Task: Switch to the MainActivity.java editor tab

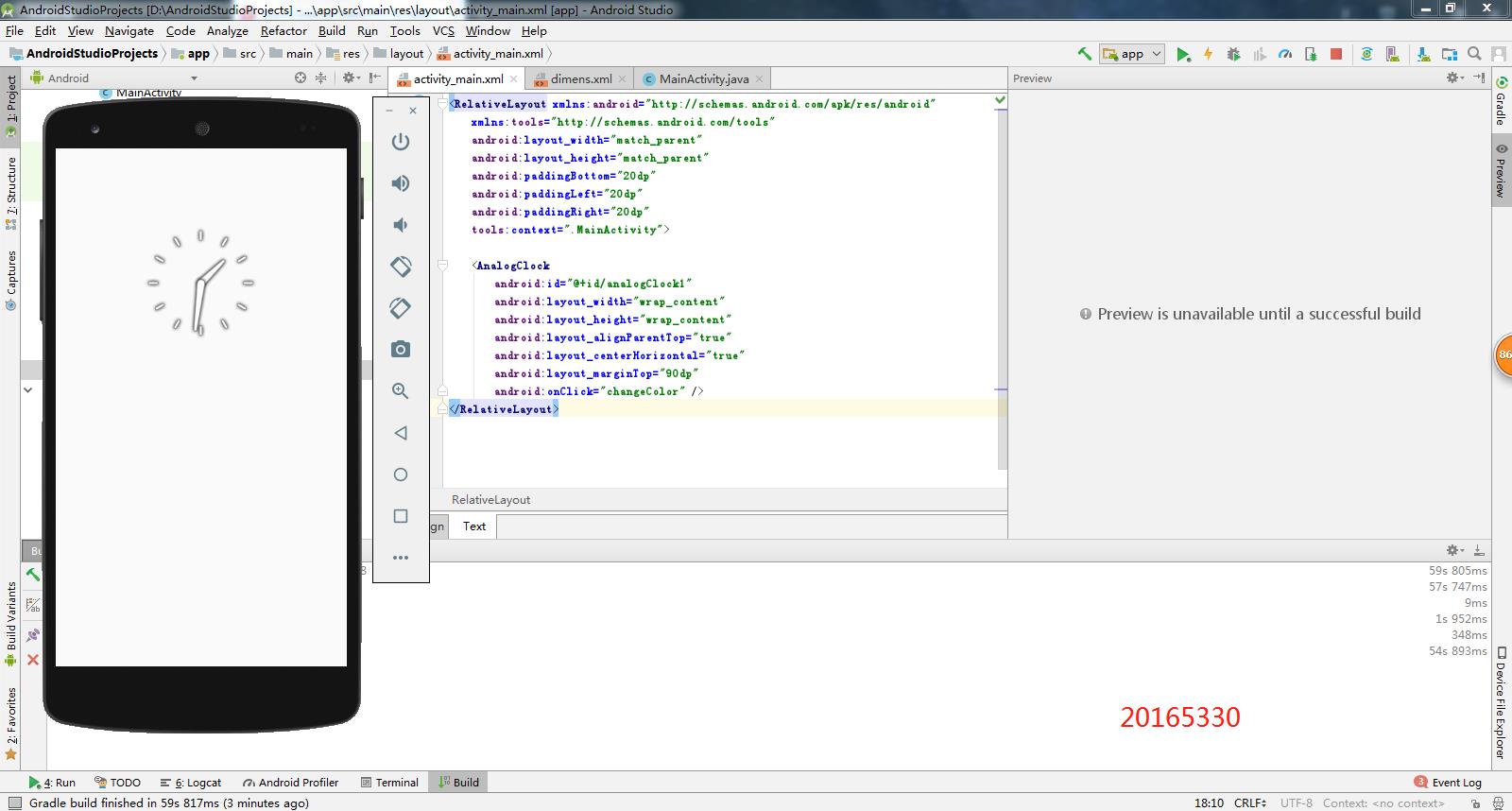Action: pyautogui.click(x=703, y=78)
